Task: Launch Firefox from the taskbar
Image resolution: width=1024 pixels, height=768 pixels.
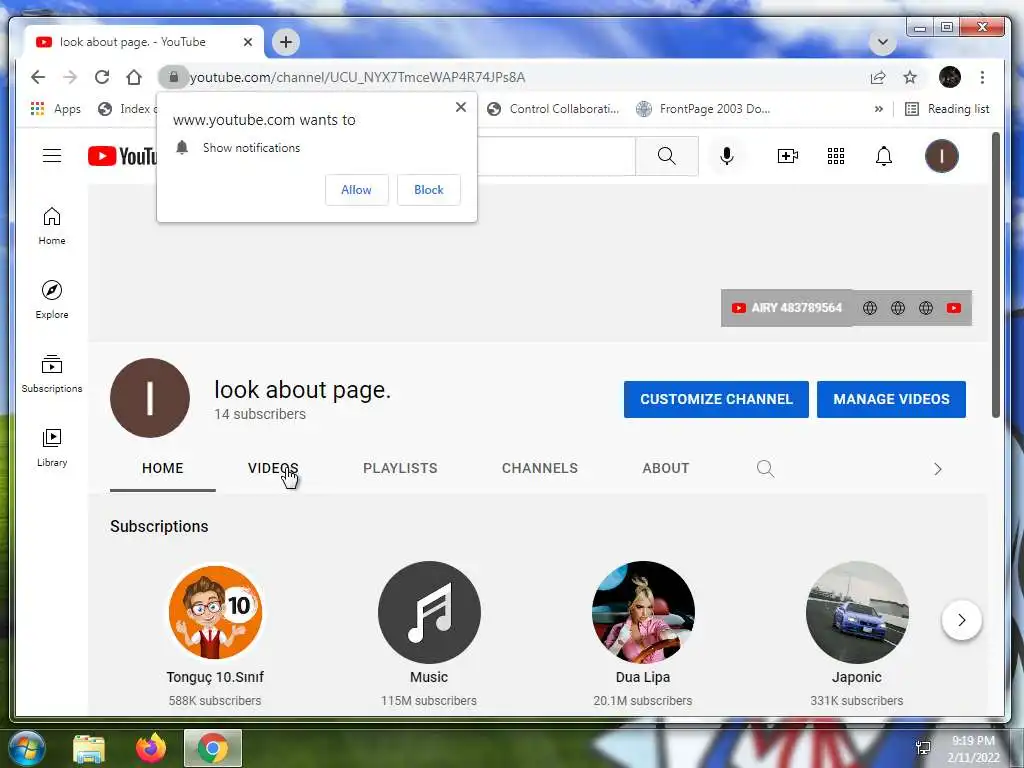Action: point(151,748)
